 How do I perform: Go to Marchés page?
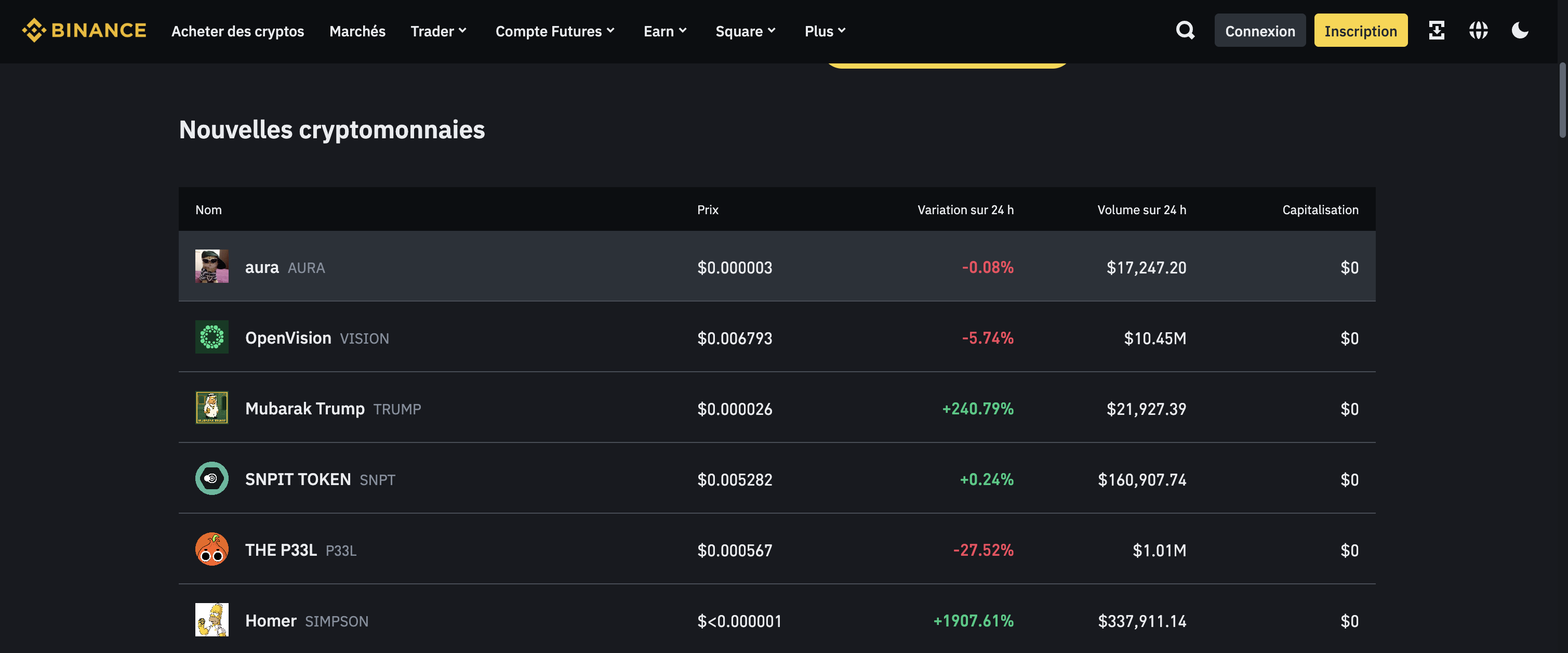pos(357,31)
